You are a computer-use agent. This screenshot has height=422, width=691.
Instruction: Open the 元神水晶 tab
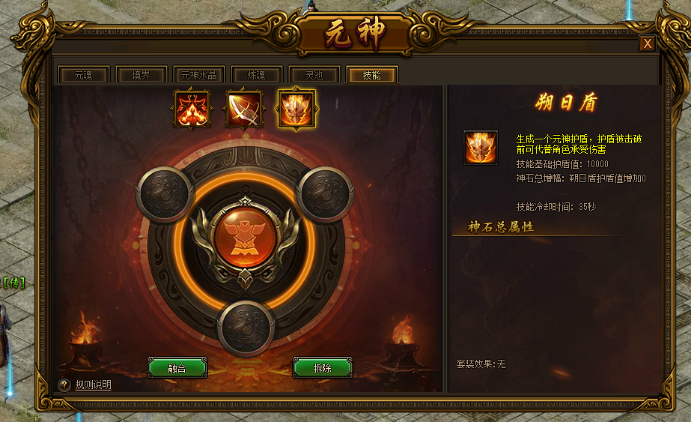click(199, 75)
